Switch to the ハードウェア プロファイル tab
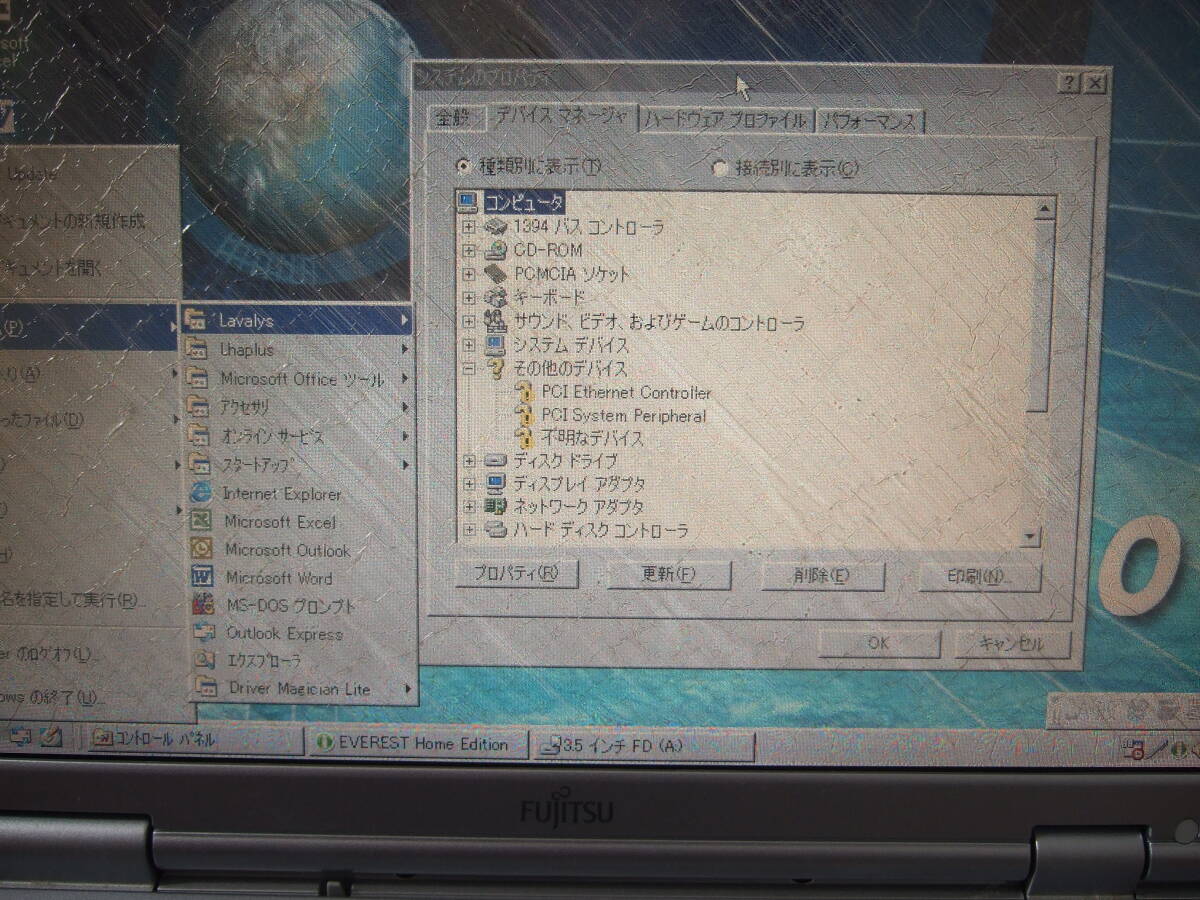 coord(726,120)
